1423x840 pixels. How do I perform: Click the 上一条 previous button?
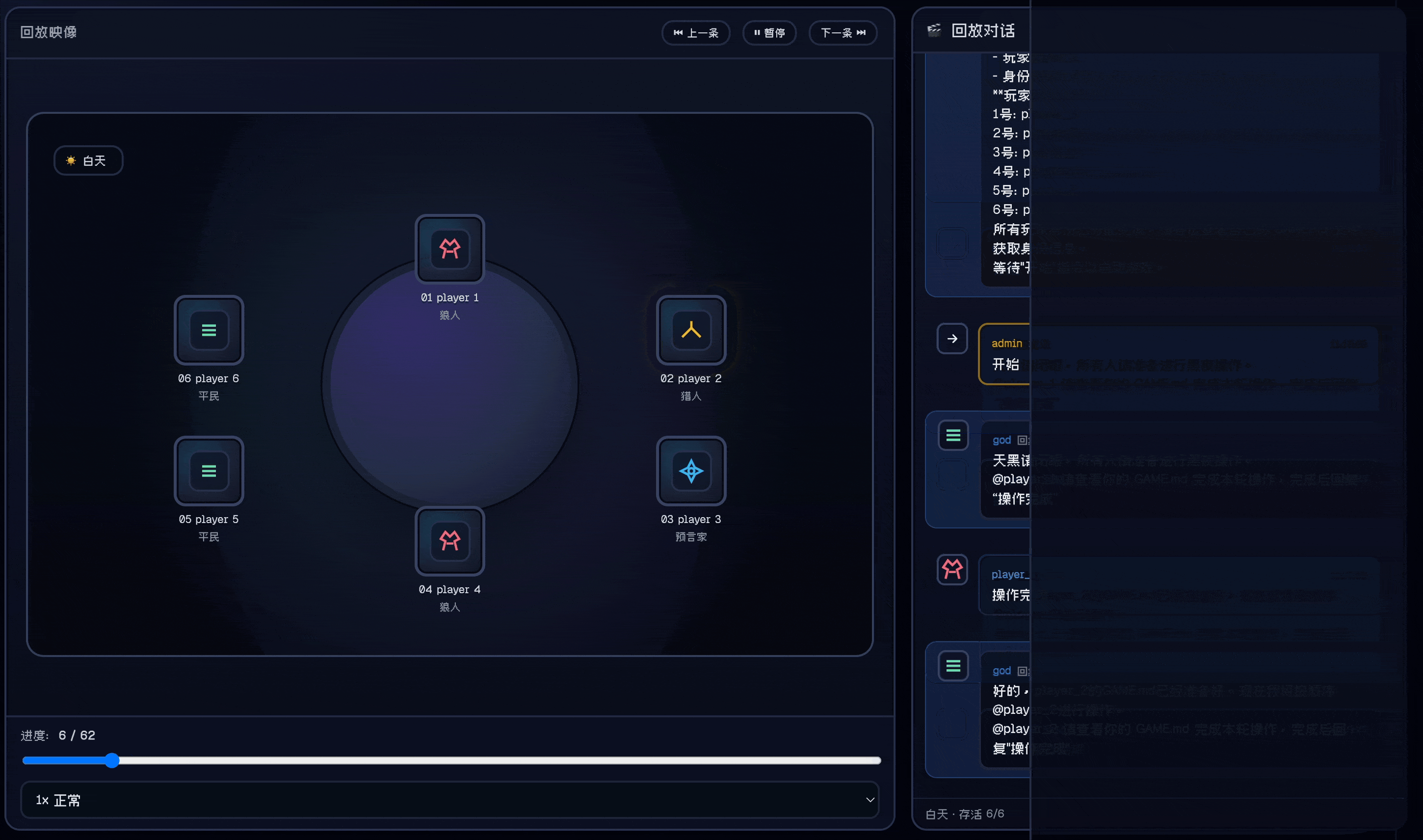696,33
